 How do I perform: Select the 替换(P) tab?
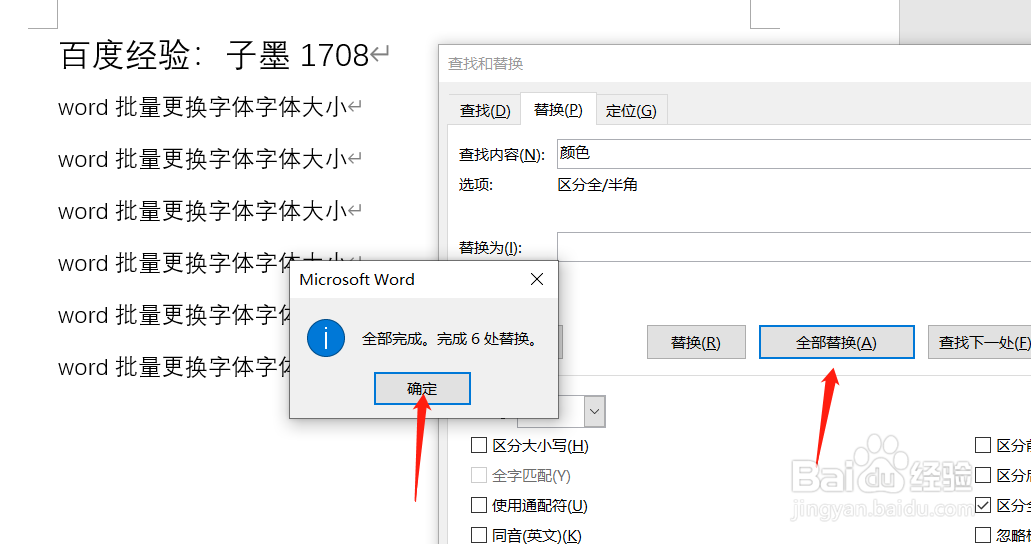(558, 109)
